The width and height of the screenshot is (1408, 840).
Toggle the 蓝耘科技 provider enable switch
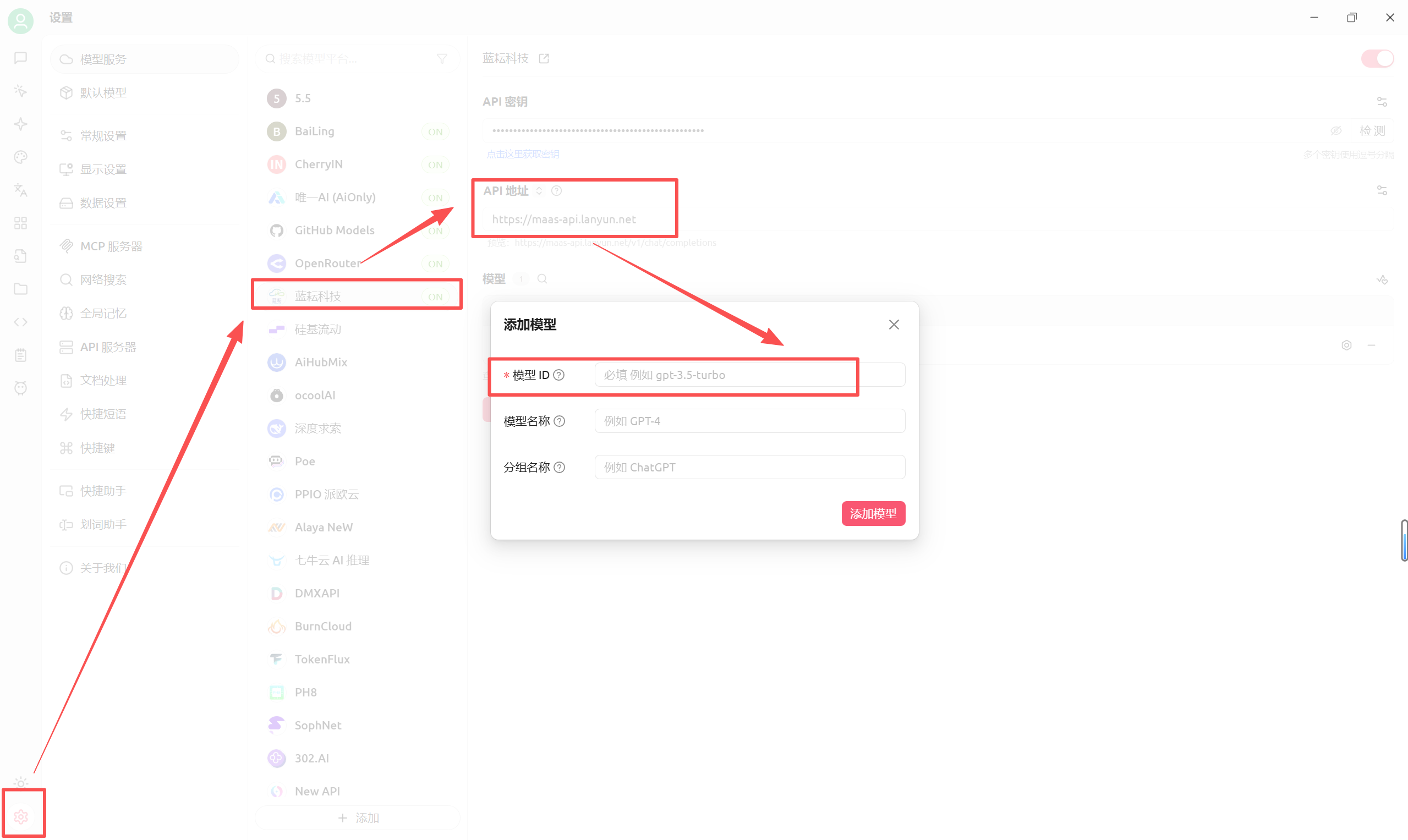1377,58
